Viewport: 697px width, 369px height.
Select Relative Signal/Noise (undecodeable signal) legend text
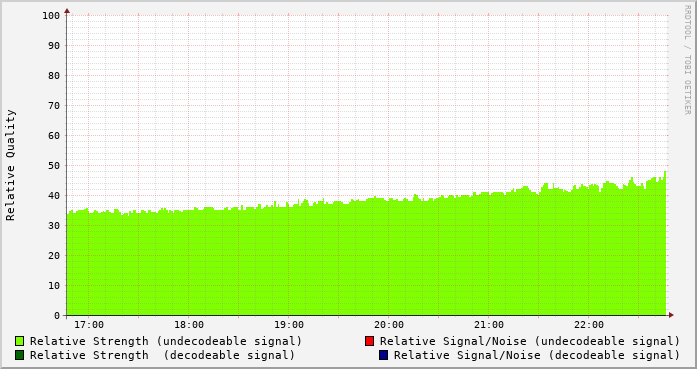tap(530, 341)
